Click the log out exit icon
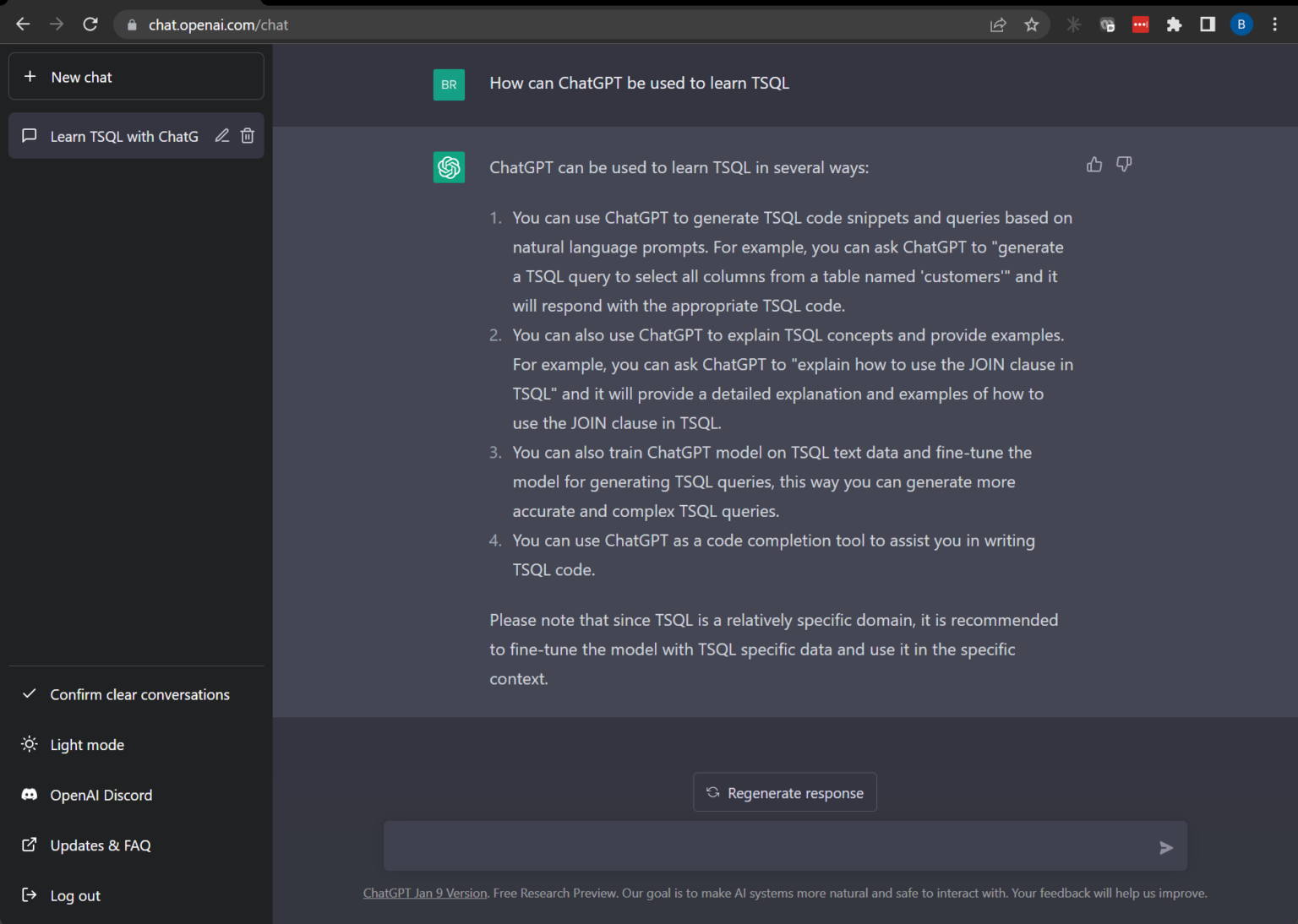The image size is (1298, 924). click(x=29, y=895)
